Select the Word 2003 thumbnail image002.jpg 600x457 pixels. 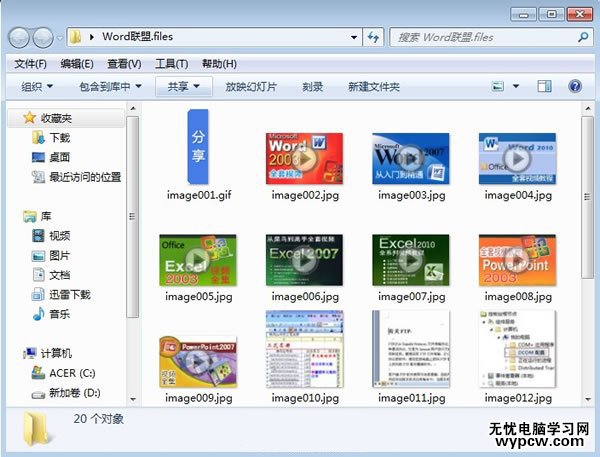pos(304,158)
